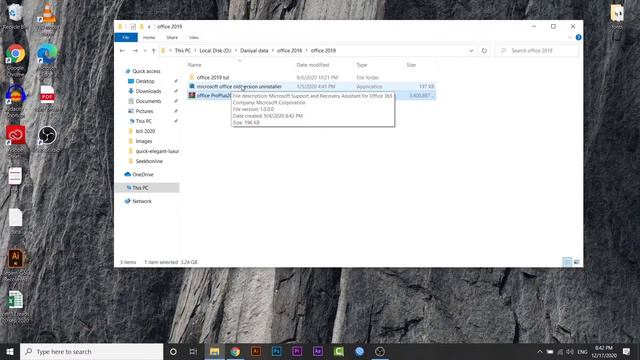Open the notification center icon
Image resolution: width=640 pixels, height=360 pixels.
coord(626,351)
